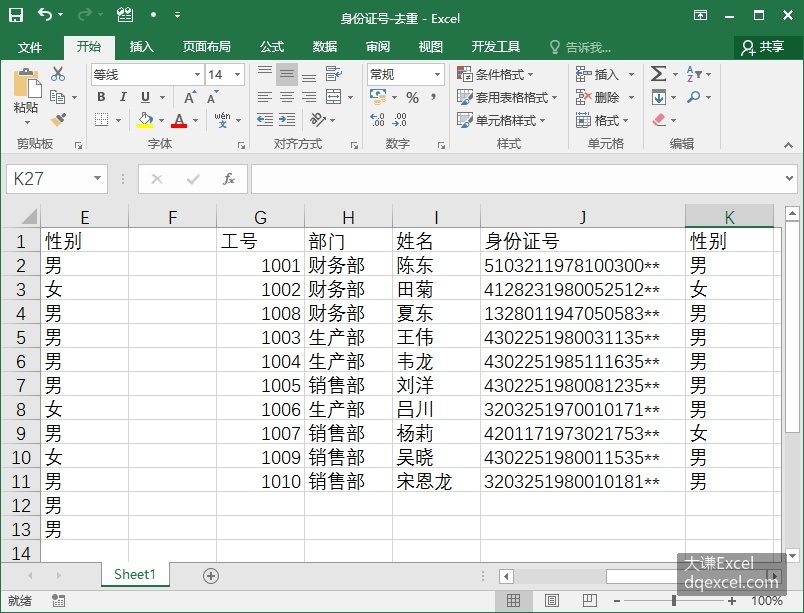Toggle Underline formatting

146,97
